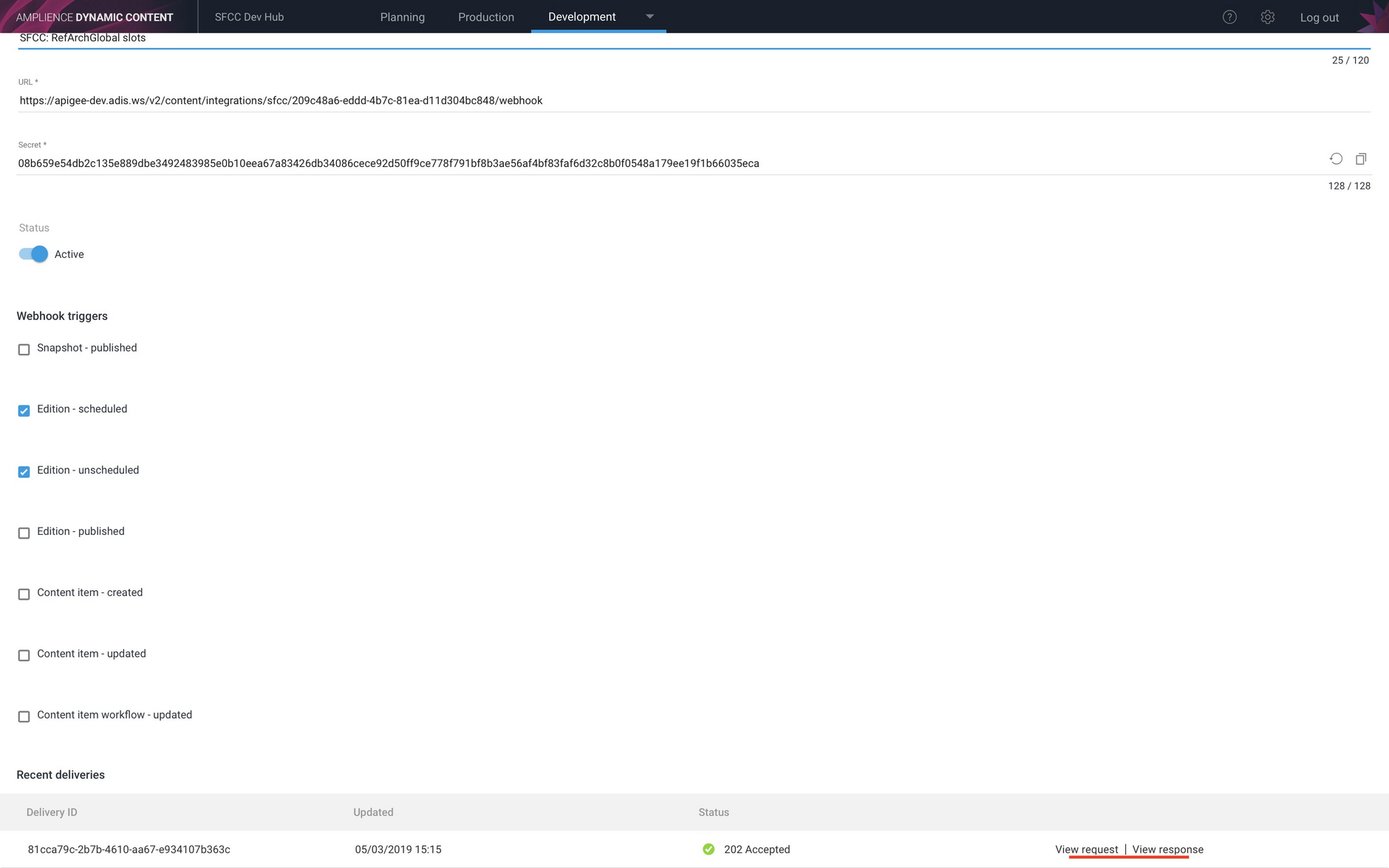Regenerate the webhook secret with refresh icon

(x=1336, y=159)
